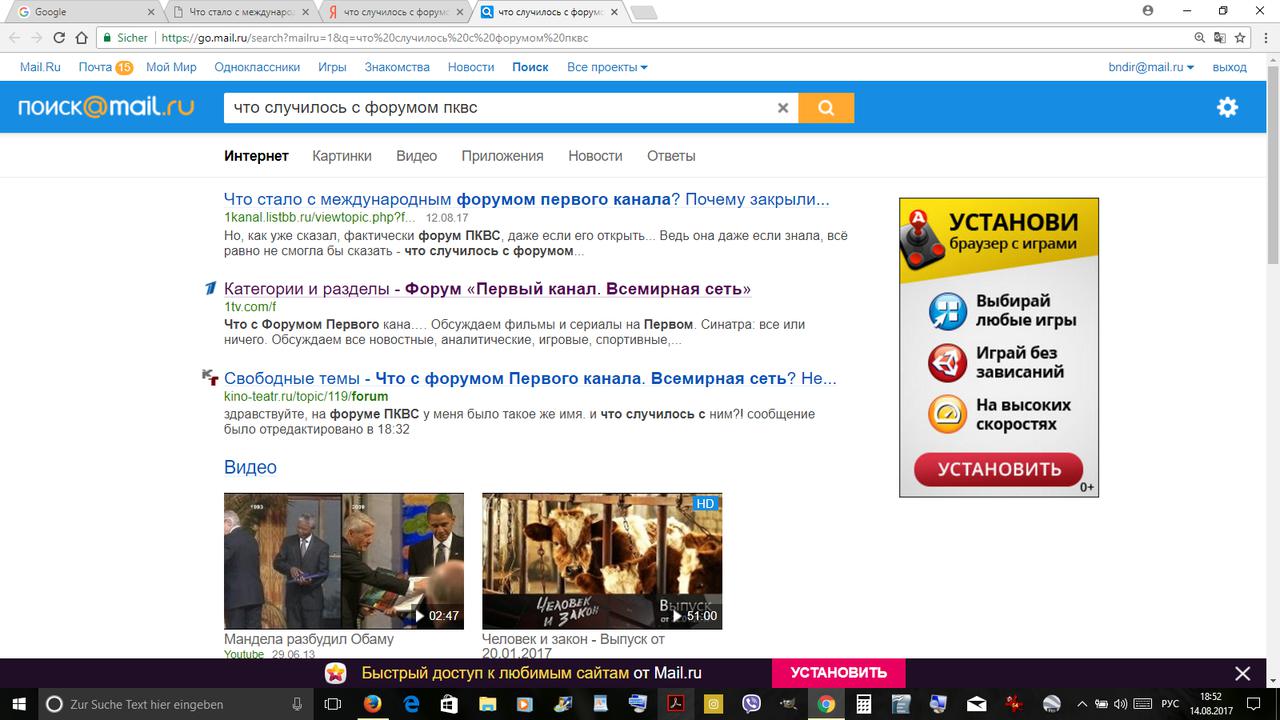Open Мой Мир in the top bar
The image size is (1280, 720).
[171, 67]
